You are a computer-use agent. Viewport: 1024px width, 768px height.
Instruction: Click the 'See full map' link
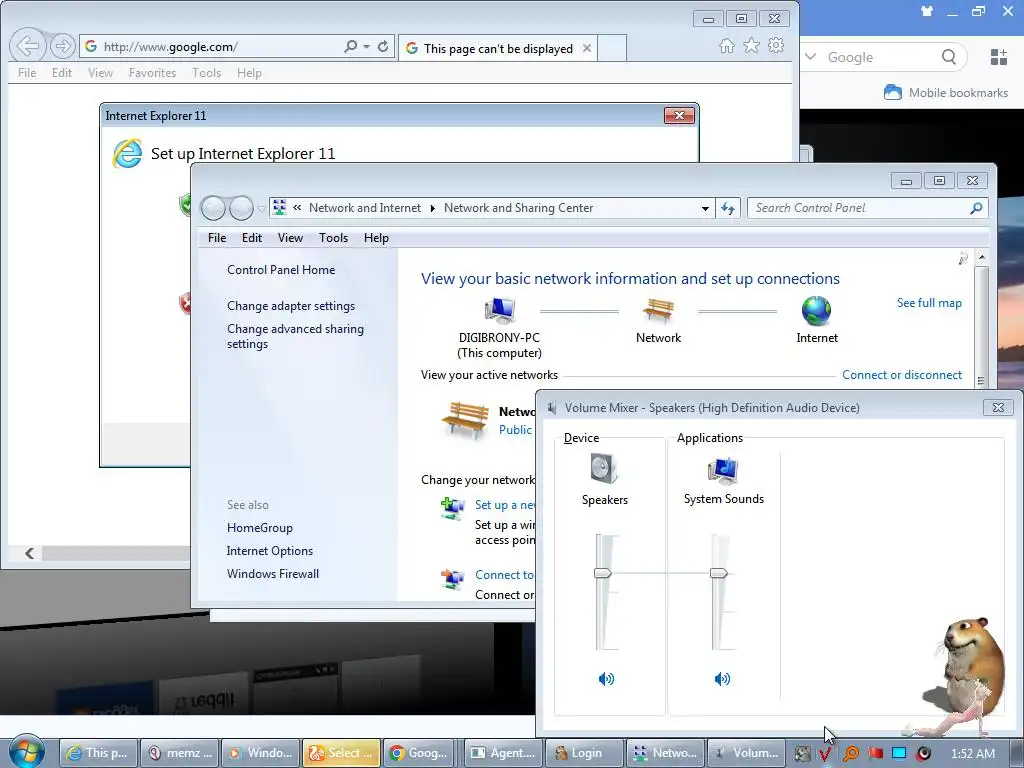point(929,302)
